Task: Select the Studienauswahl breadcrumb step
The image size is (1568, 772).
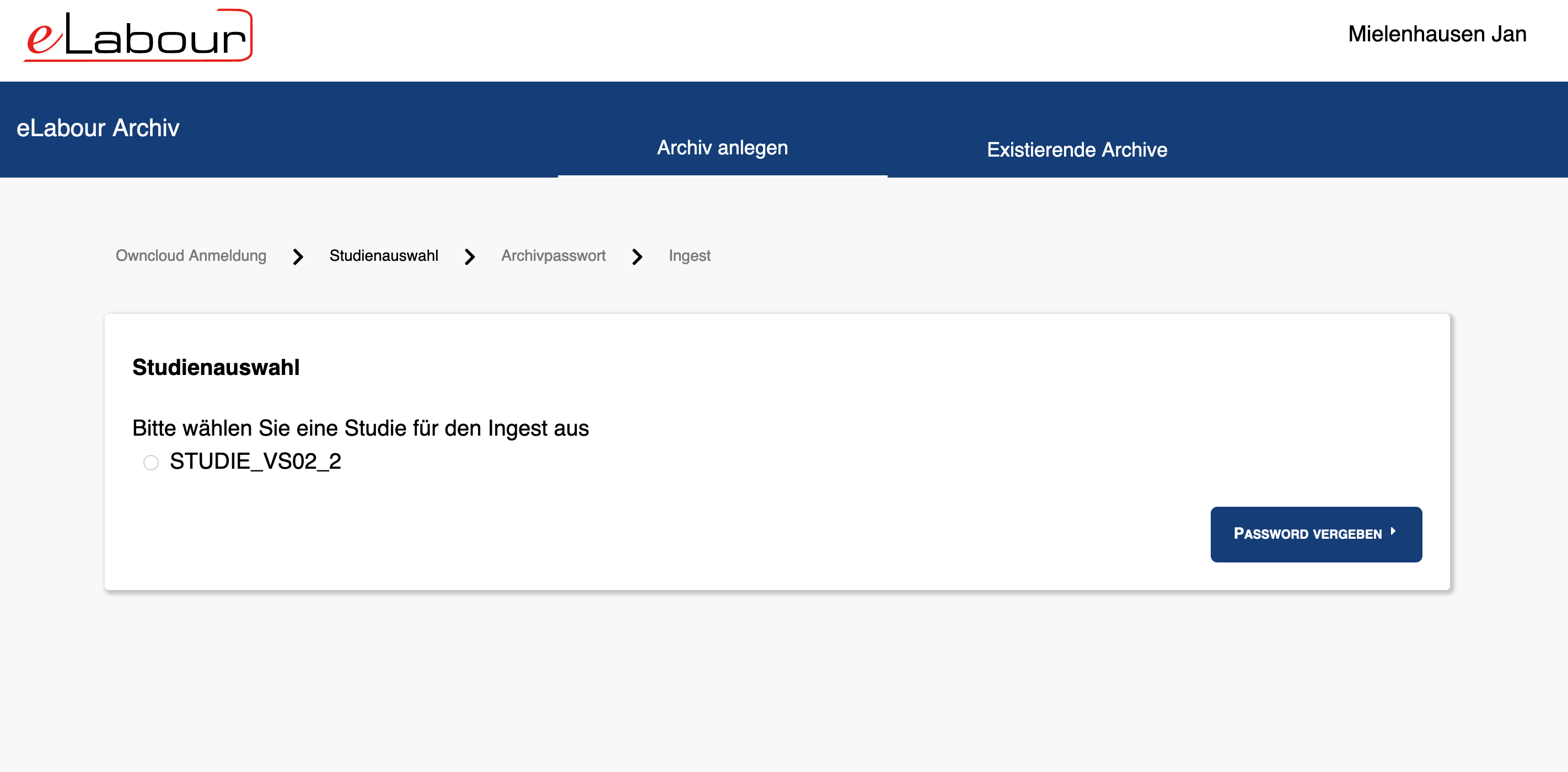Action: tap(384, 256)
